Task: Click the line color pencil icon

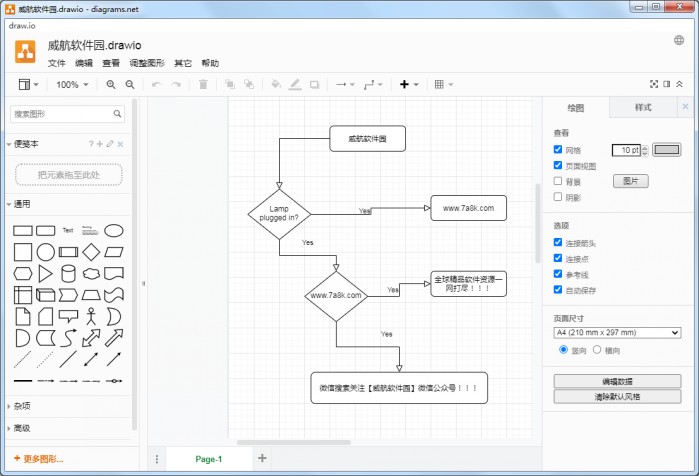Action: click(x=295, y=84)
